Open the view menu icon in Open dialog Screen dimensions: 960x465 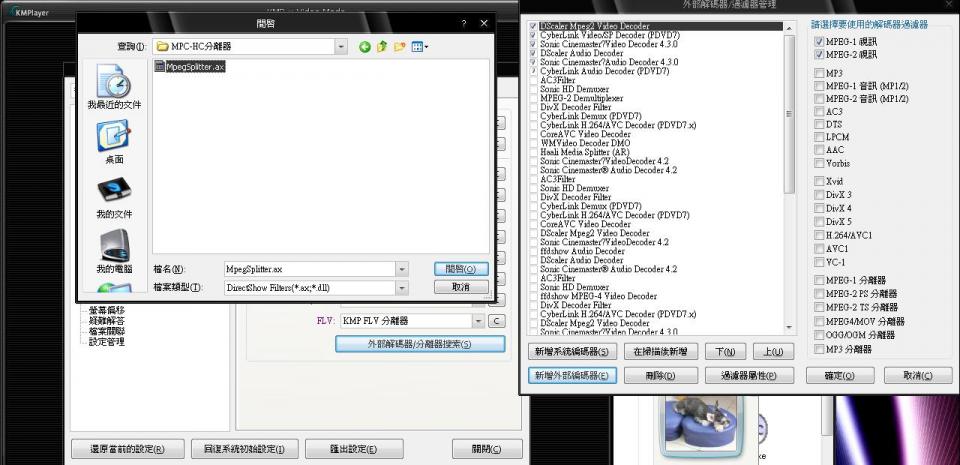point(420,46)
